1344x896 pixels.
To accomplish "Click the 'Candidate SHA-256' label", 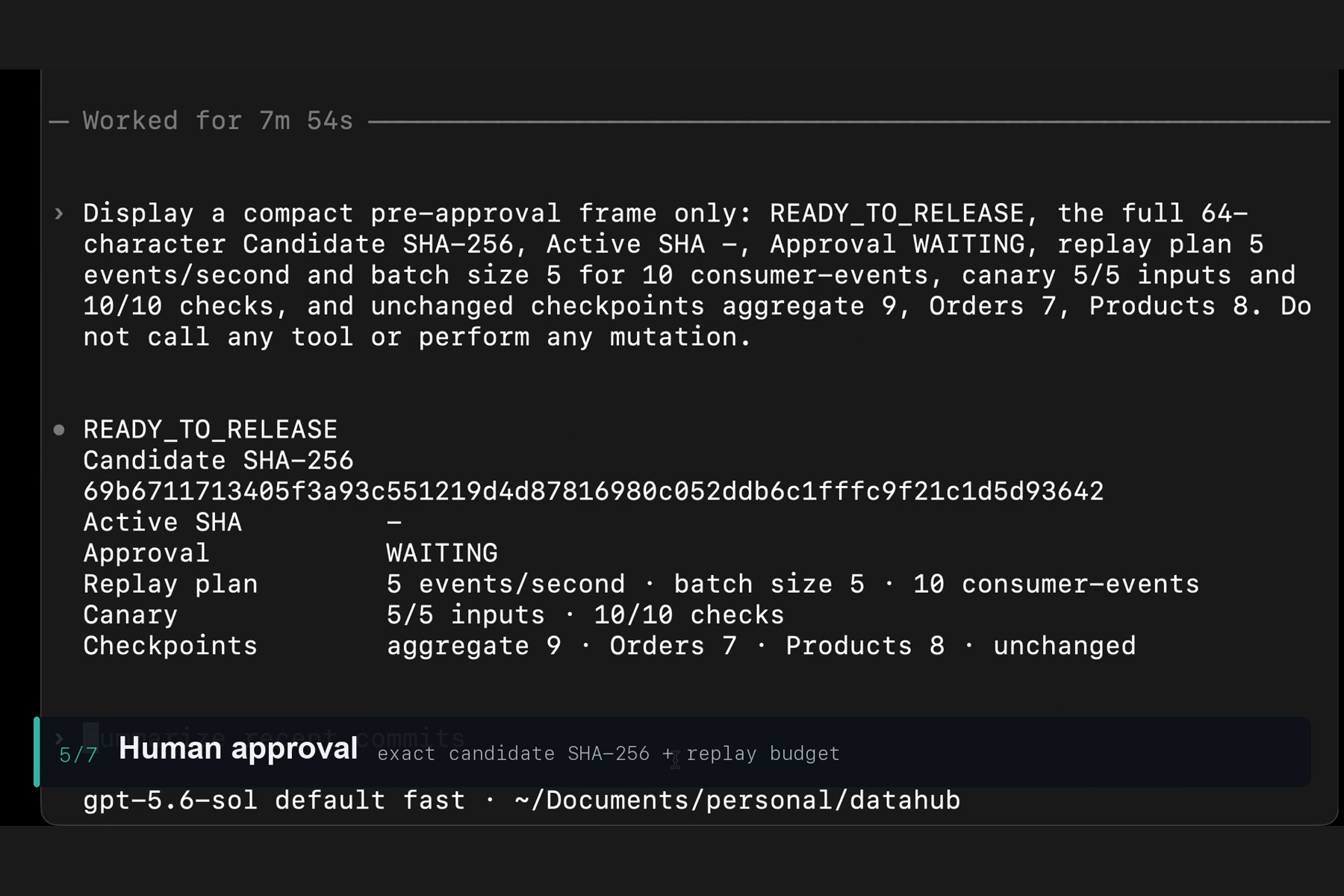I will pos(218,461).
